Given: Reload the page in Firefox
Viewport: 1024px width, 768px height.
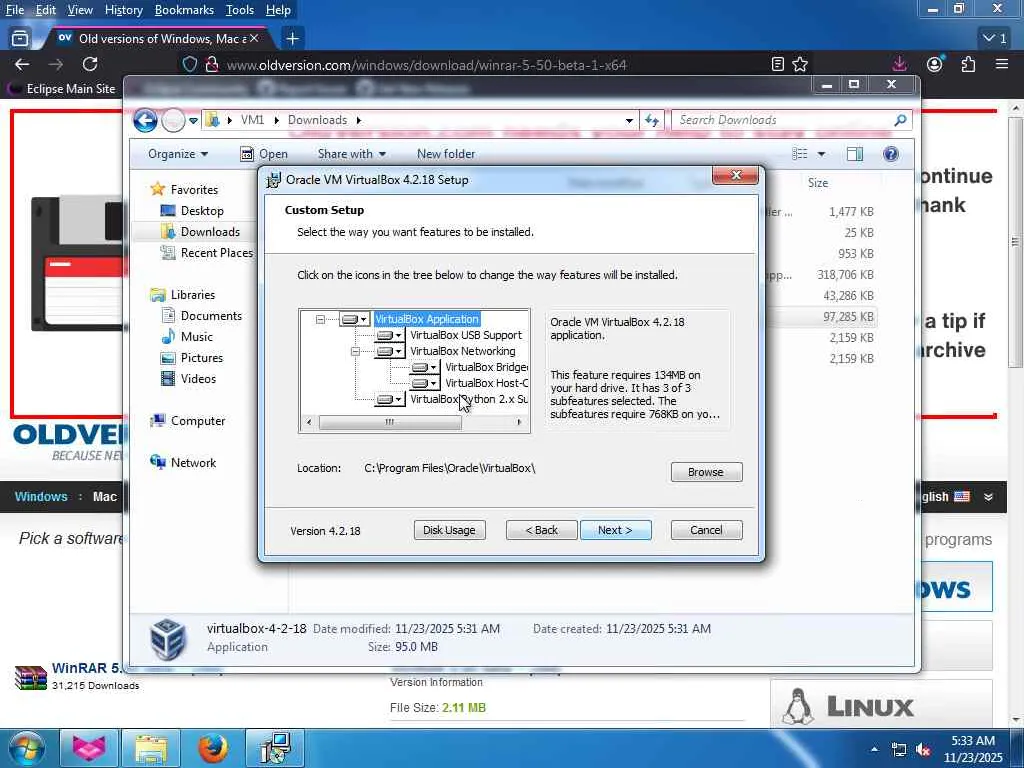Looking at the screenshot, I should [90, 64].
